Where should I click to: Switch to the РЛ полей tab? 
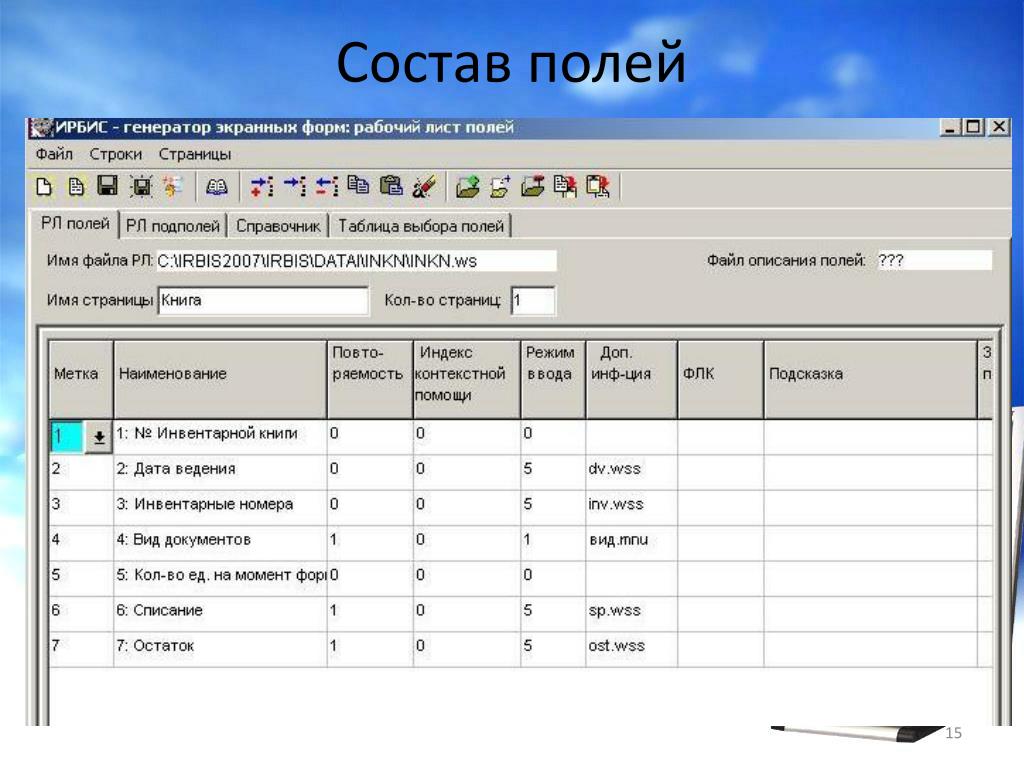coord(74,224)
